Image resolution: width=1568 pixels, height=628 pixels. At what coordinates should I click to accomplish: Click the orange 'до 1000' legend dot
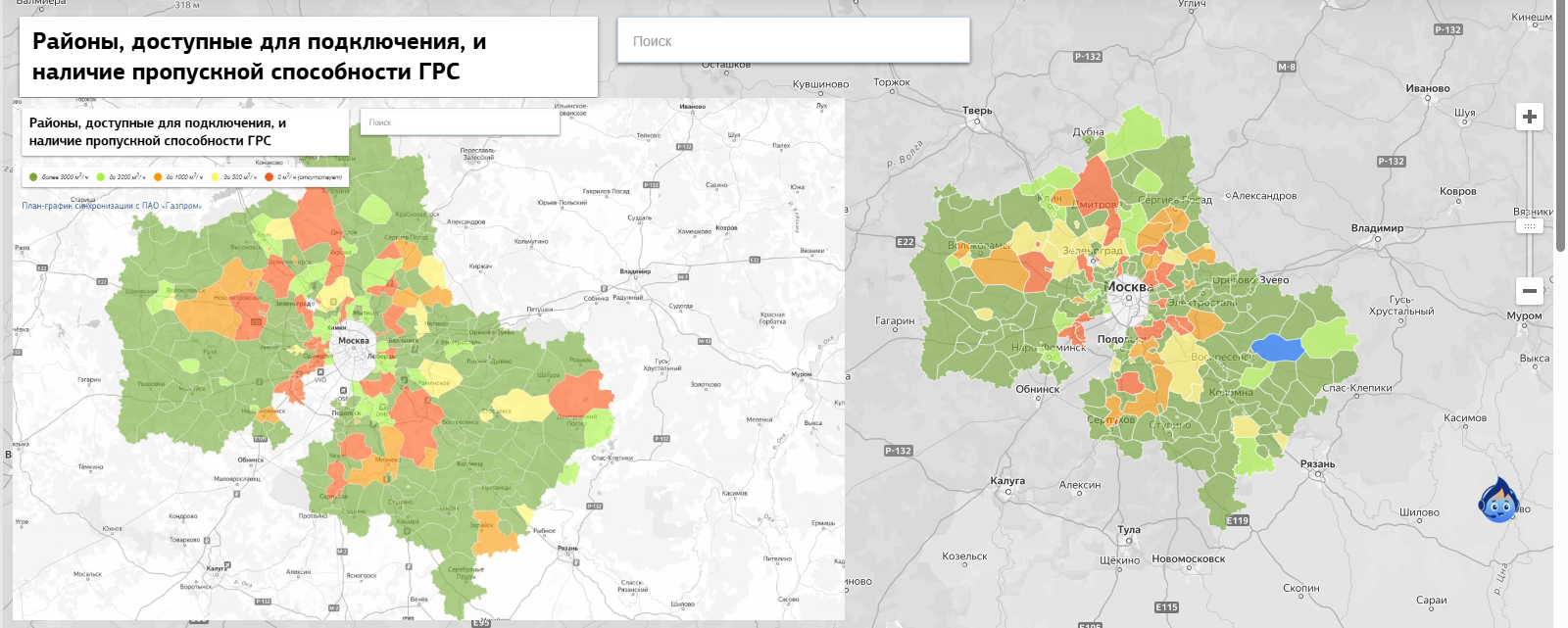tap(158, 177)
